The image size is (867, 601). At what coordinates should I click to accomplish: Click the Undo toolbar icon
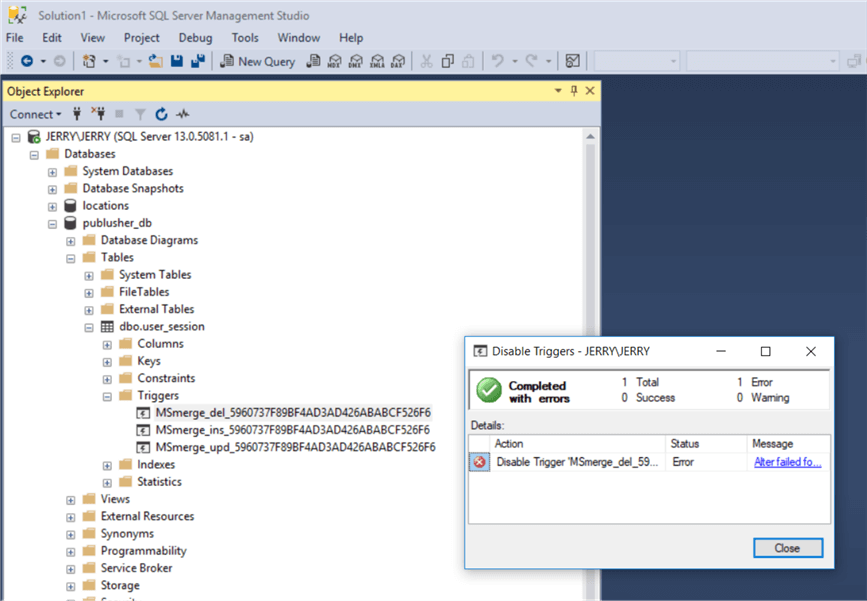pyautogui.click(x=494, y=61)
